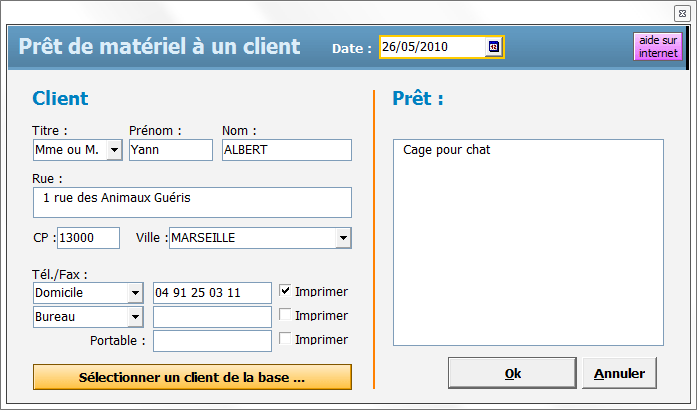Uncheck Imprimer for the Domicile number
The width and height of the screenshot is (697, 410).
(x=285, y=292)
